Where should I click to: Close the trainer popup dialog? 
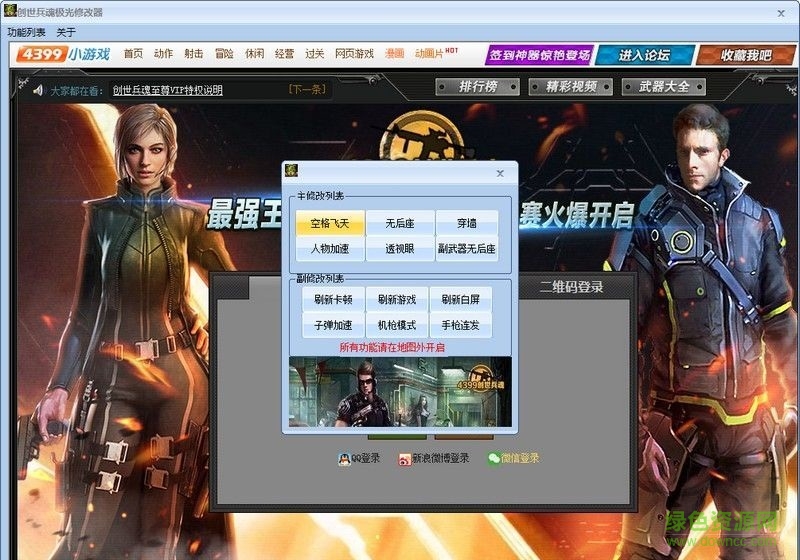coord(500,173)
